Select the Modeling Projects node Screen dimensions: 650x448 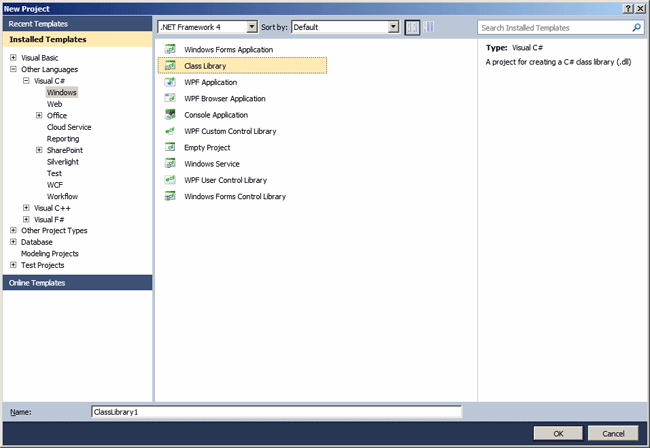coord(50,254)
